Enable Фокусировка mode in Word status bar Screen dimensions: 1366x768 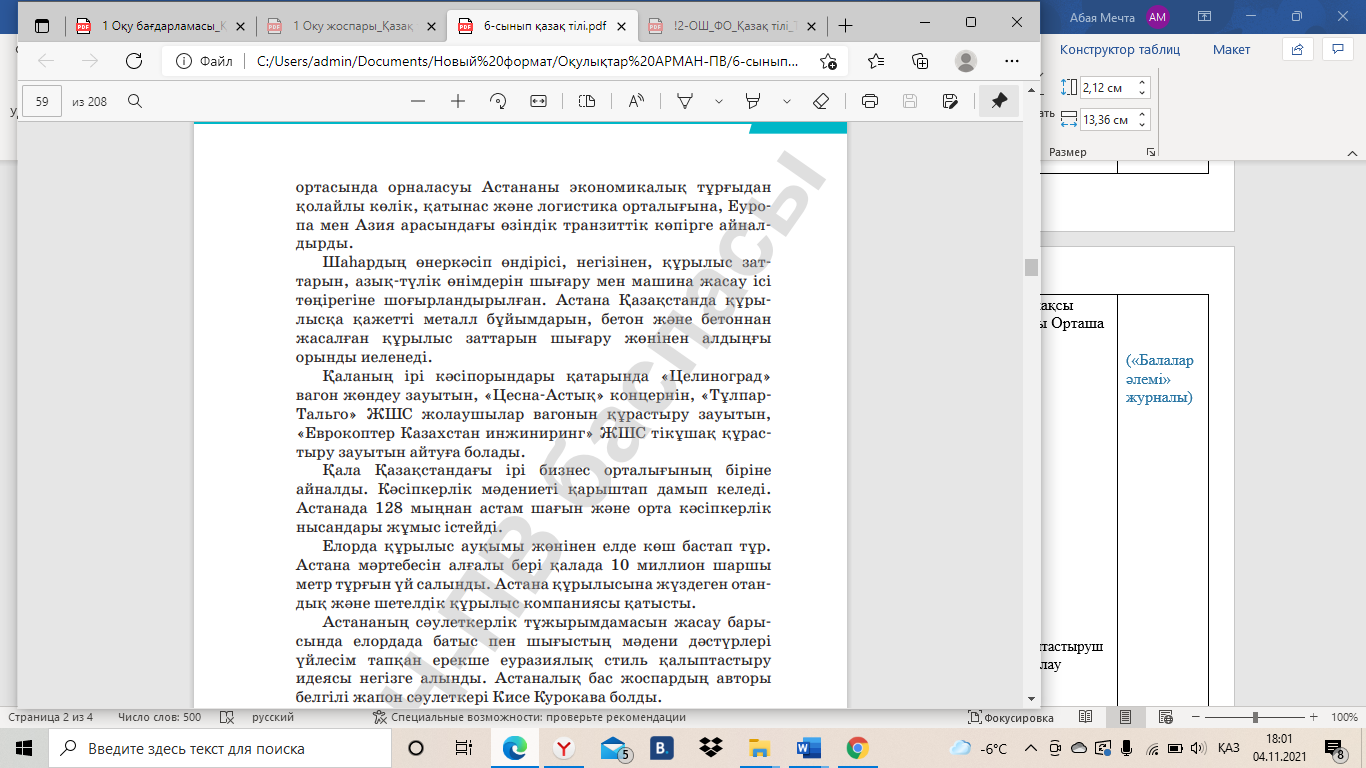tap(1011, 717)
